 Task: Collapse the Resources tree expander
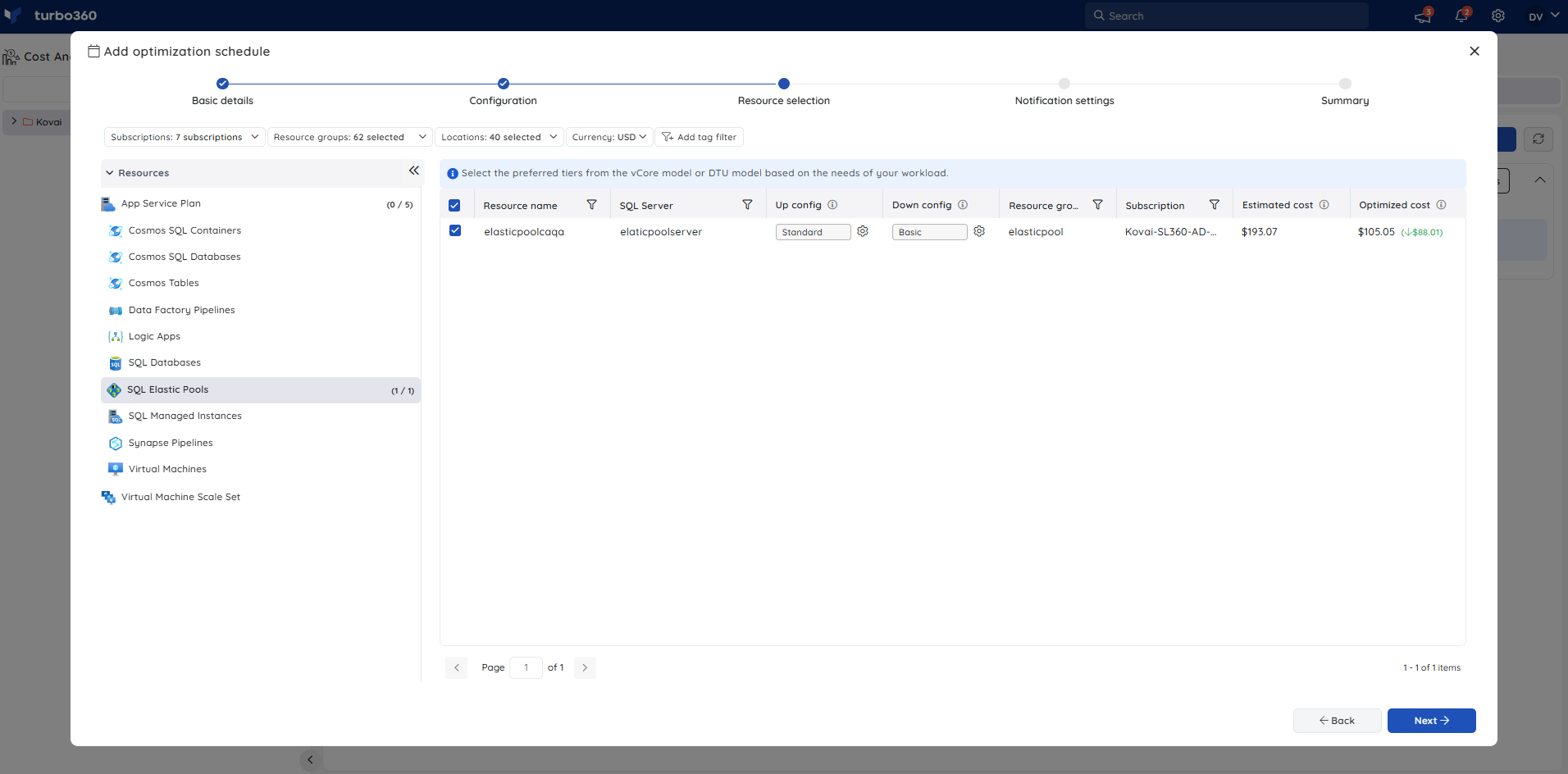110,173
